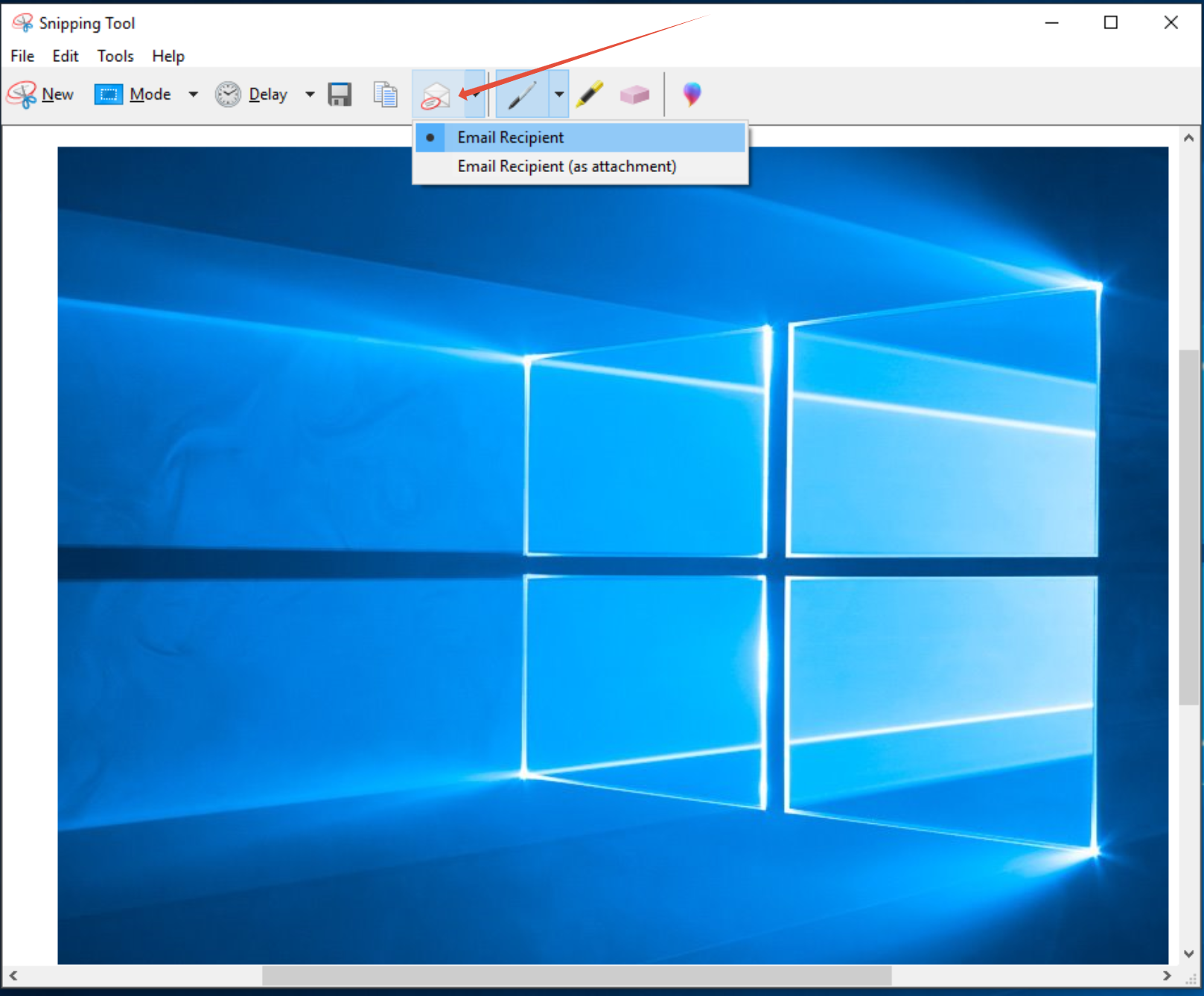Viewport: 1204px width, 996px height.
Task: Maximize the Snipping Tool window
Action: (1110, 23)
